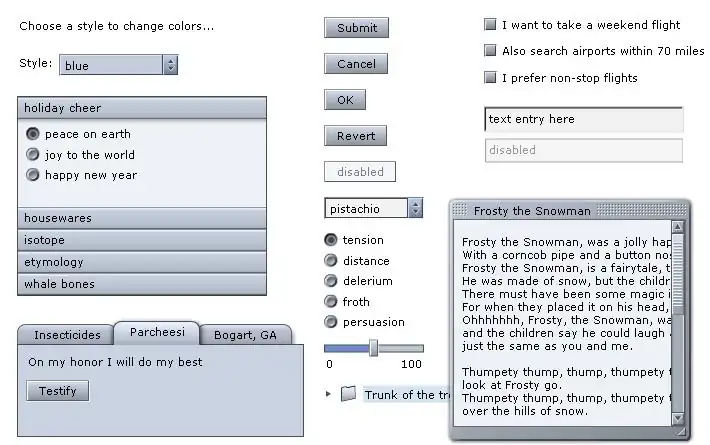The image size is (710, 445).
Task: Open the pistachio combo box
Action: [x=415, y=208]
